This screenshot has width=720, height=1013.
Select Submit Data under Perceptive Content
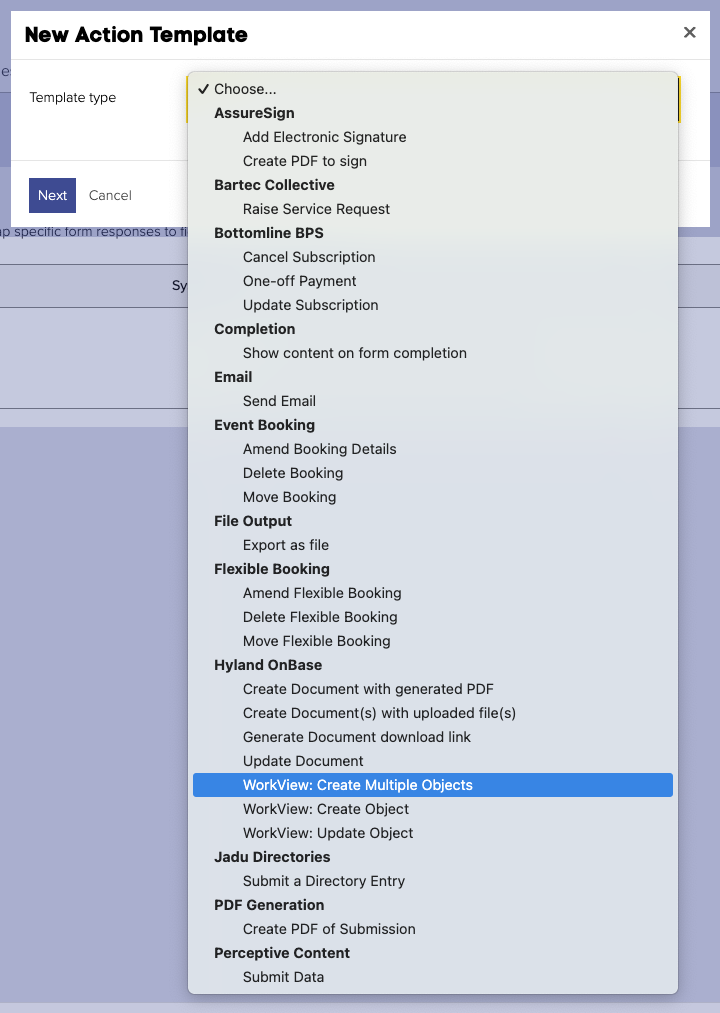click(x=433, y=977)
